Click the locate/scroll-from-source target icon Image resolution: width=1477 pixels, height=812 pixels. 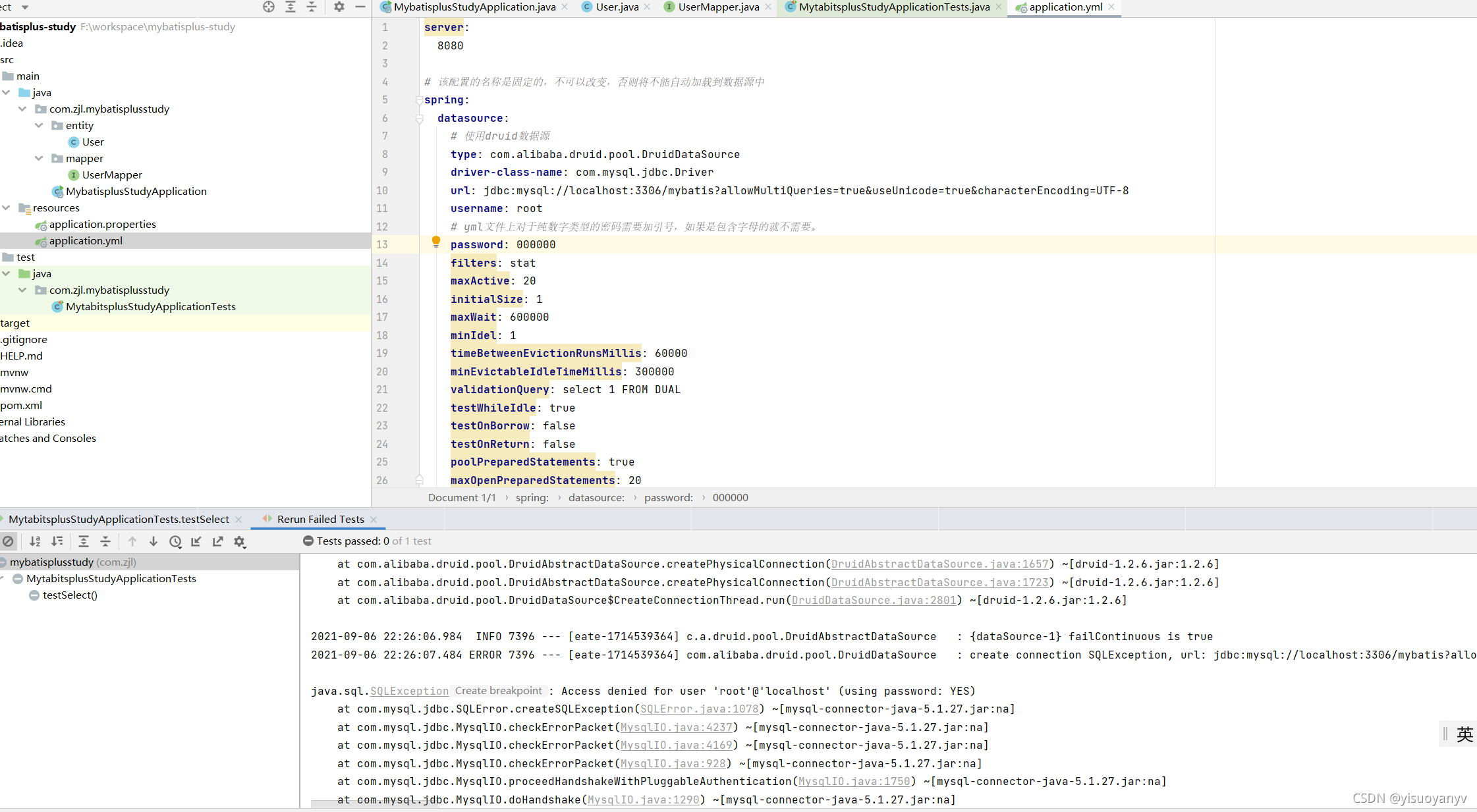point(269,7)
